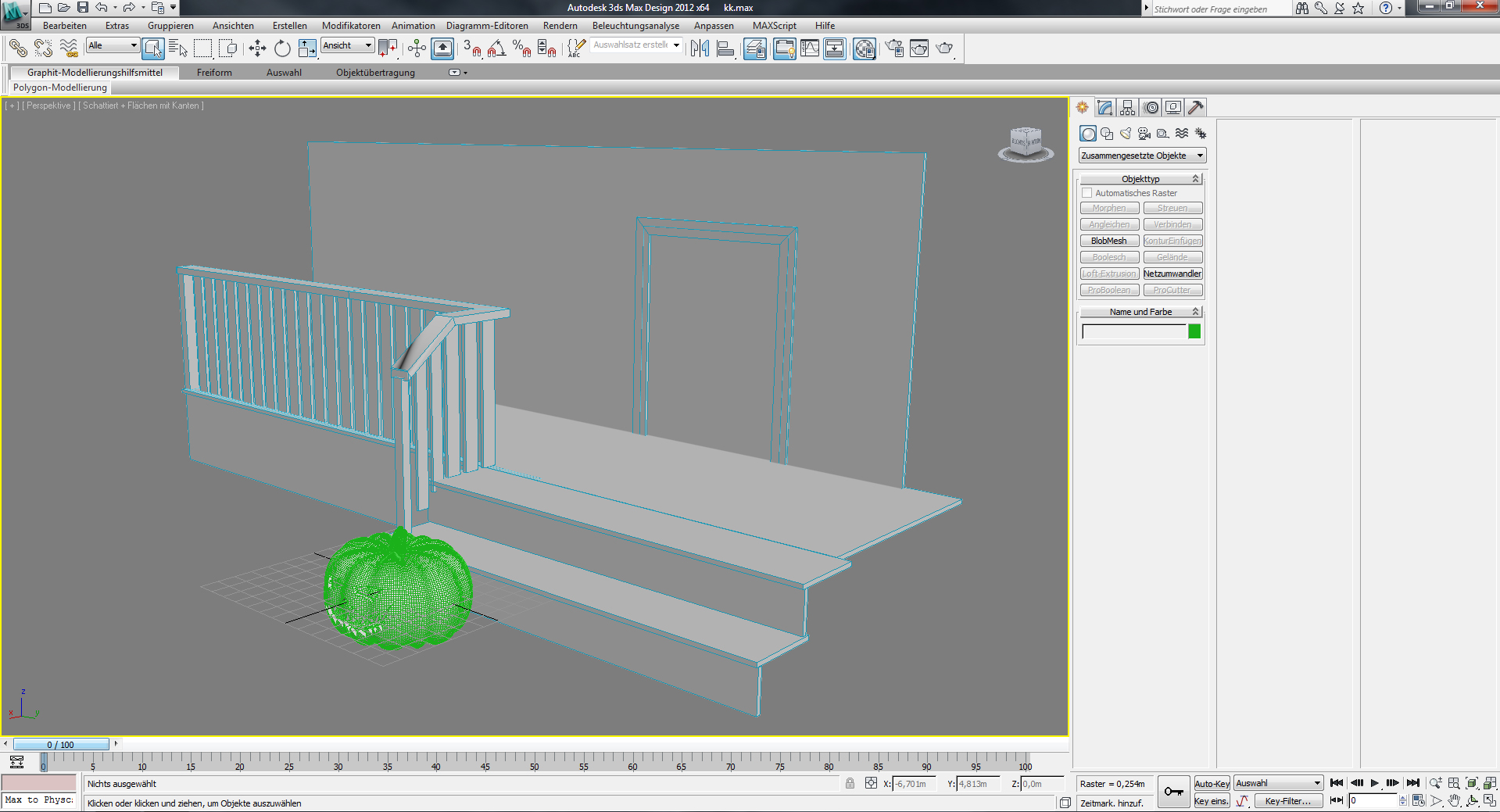The width and height of the screenshot is (1500, 812).
Task: Toggle Angle Snap
Action: pyautogui.click(x=496, y=48)
